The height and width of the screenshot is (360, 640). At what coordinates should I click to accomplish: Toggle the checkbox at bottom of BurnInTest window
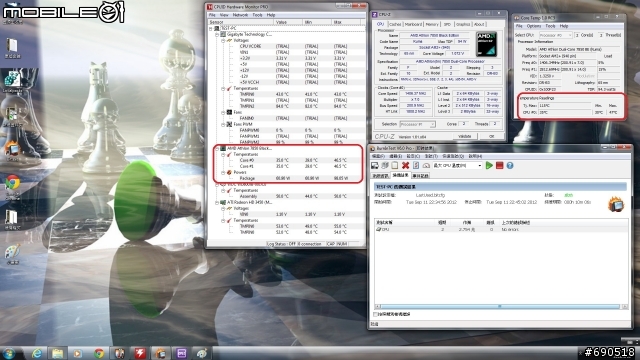tap(376, 314)
